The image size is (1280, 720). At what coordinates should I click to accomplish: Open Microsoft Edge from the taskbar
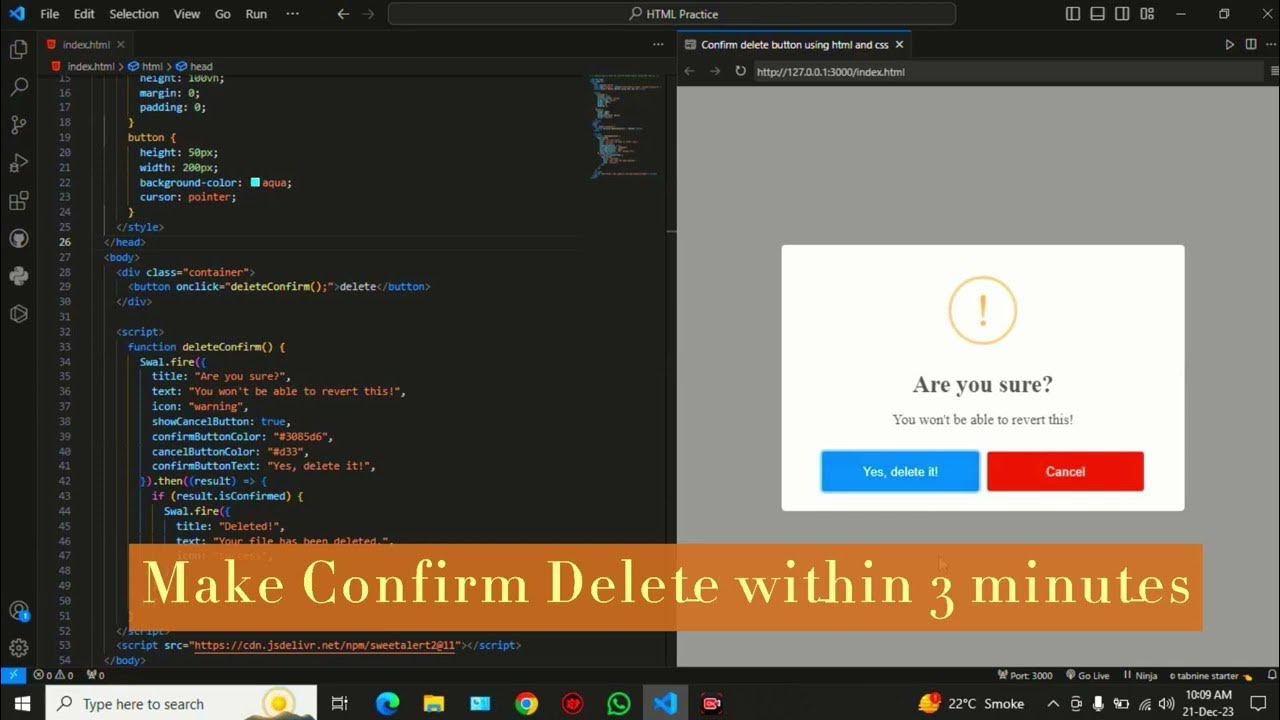[x=387, y=704]
